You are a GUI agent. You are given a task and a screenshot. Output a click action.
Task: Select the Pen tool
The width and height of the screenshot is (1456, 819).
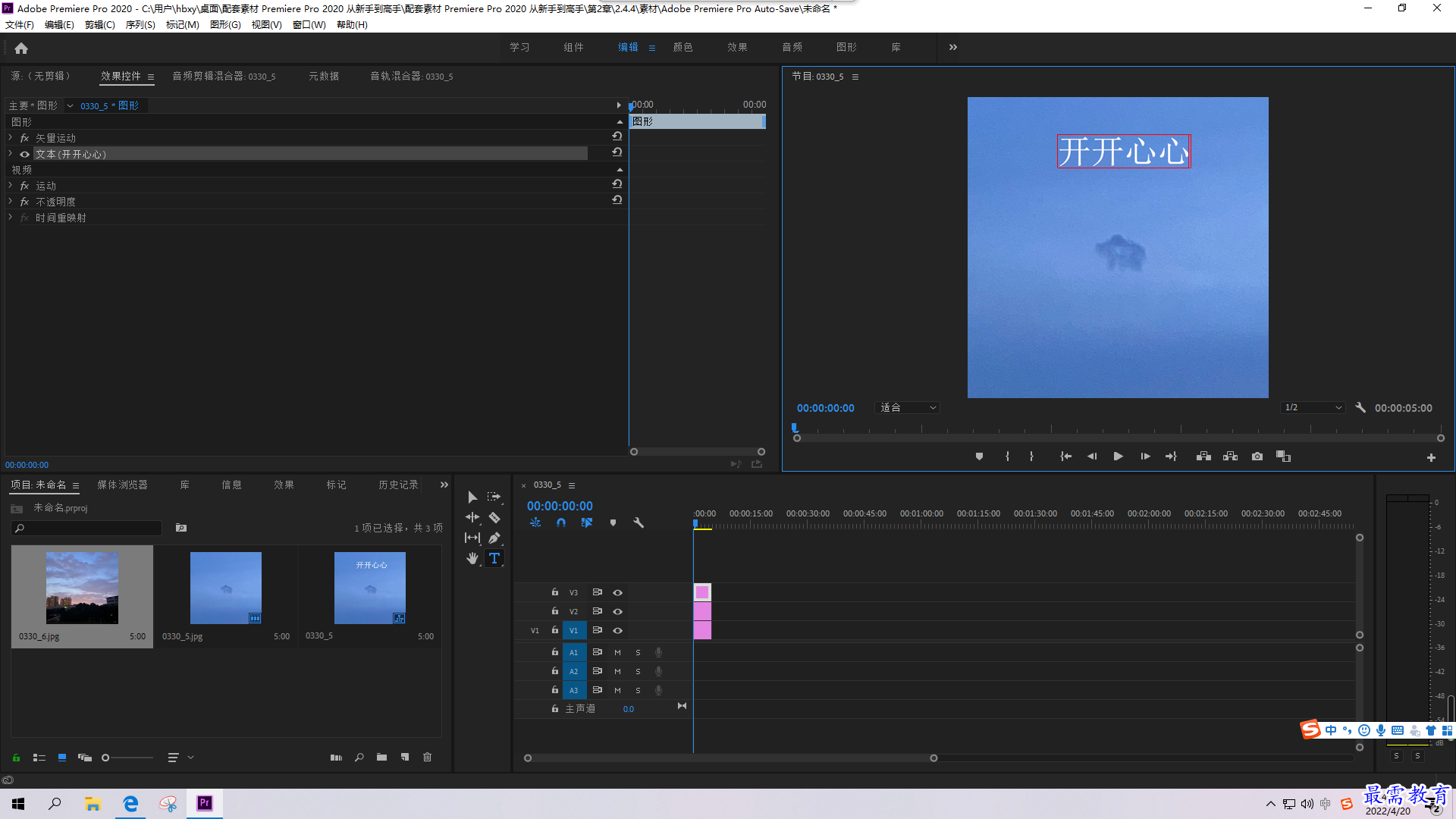tap(494, 538)
